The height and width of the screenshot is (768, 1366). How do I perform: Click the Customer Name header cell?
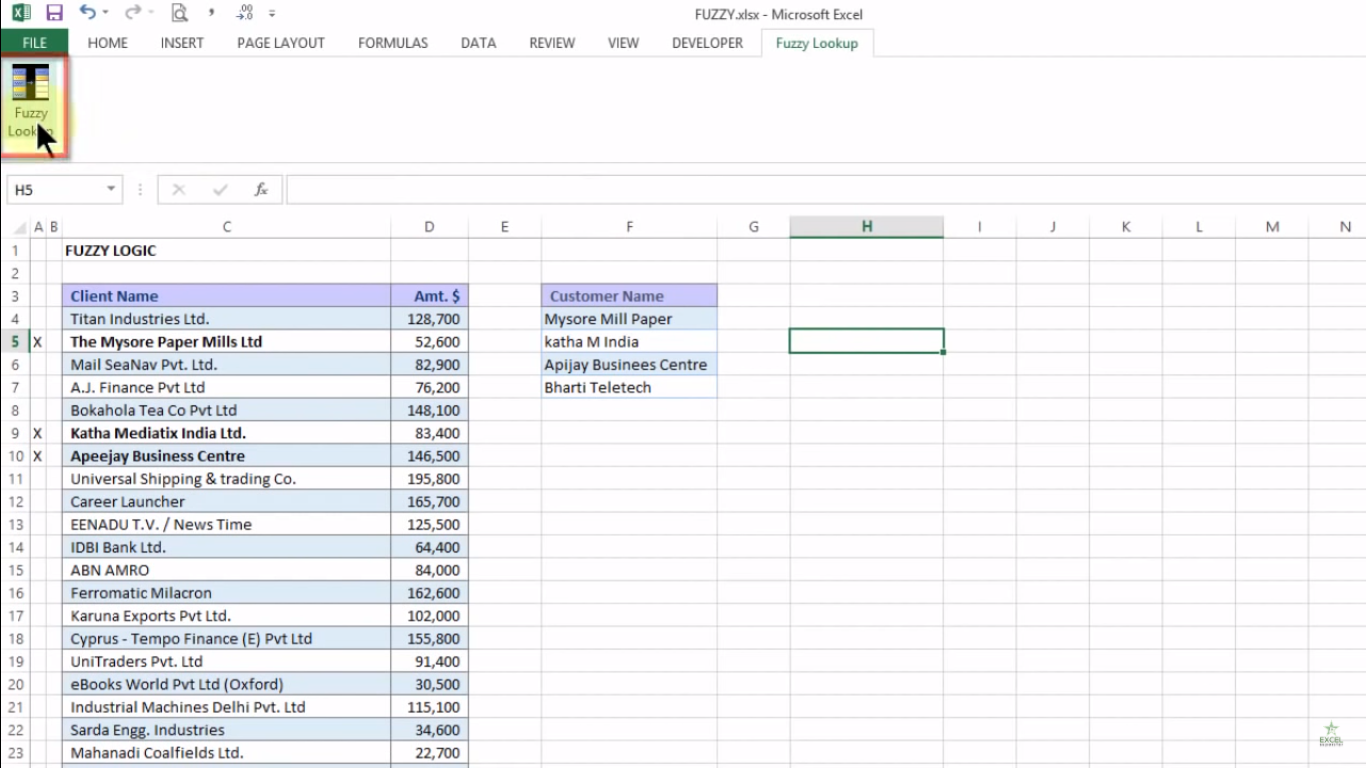click(629, 296)
